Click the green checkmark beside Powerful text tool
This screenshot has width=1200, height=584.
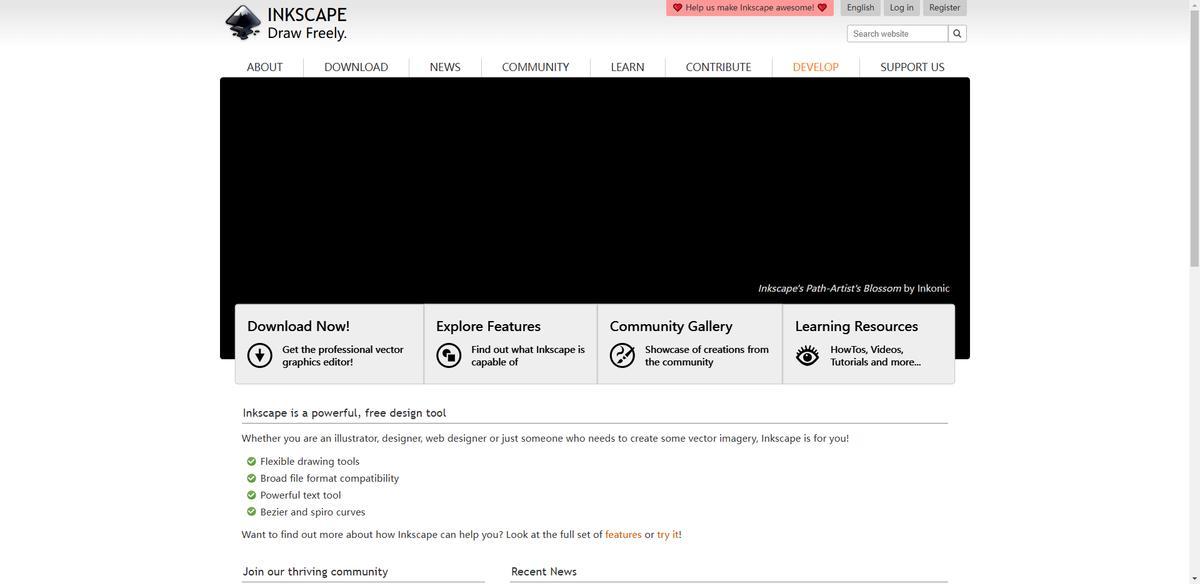pyautogui.click(x=251, y=495)
